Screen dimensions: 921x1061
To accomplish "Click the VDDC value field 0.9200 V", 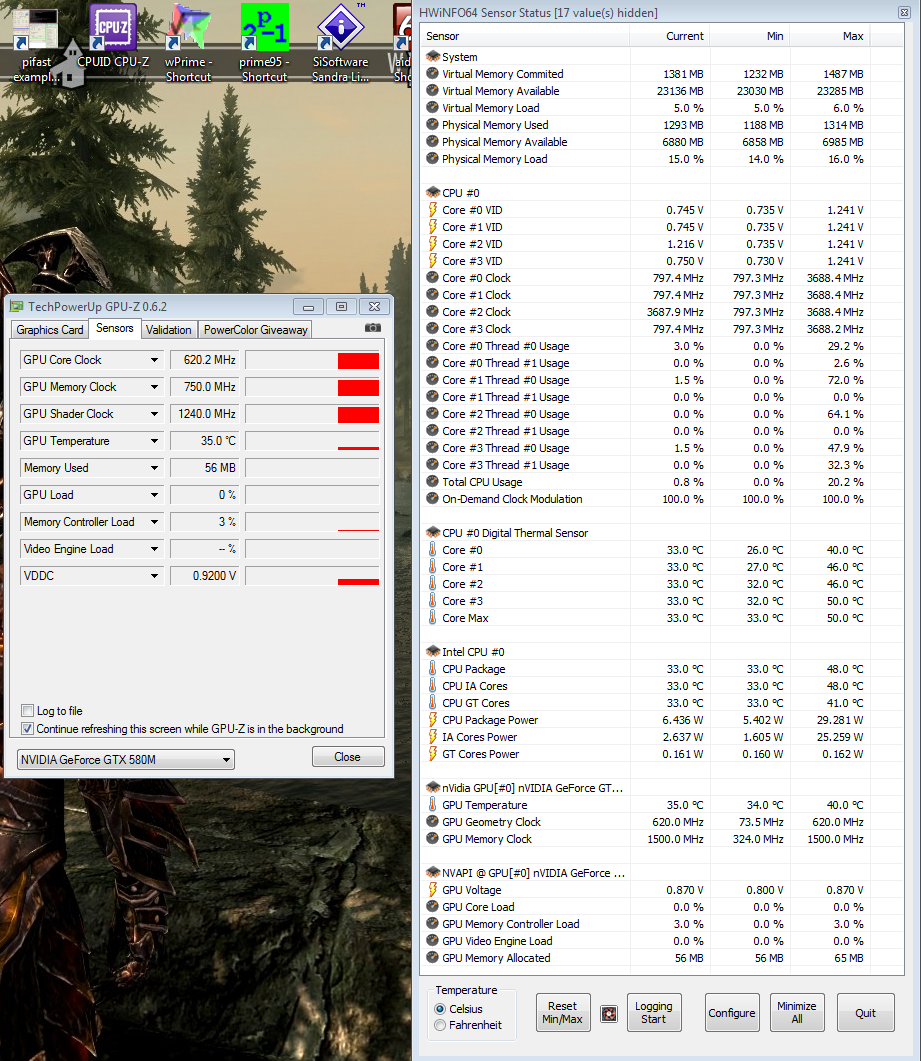I will [x=204, y=576].
